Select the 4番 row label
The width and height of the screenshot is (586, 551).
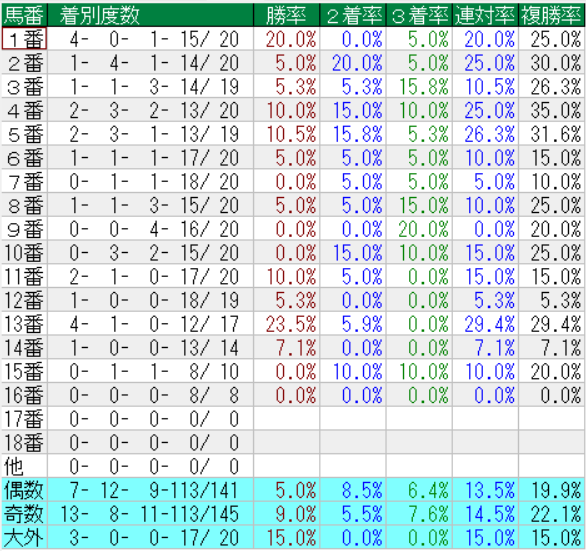(x=24, y=110)
